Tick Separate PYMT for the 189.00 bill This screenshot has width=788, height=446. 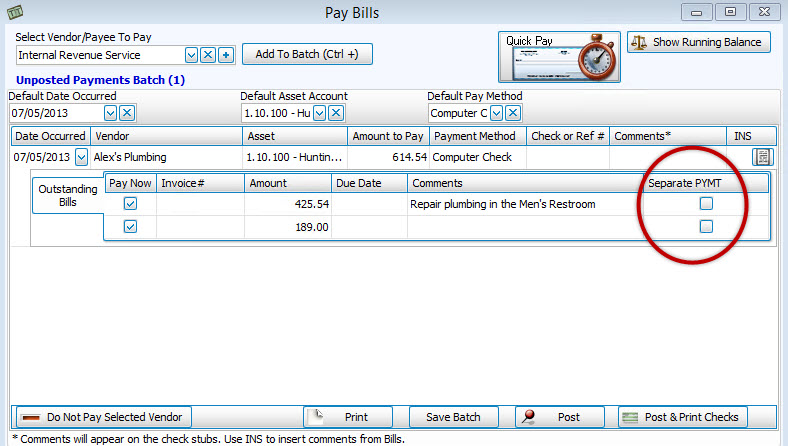[706, 227]
